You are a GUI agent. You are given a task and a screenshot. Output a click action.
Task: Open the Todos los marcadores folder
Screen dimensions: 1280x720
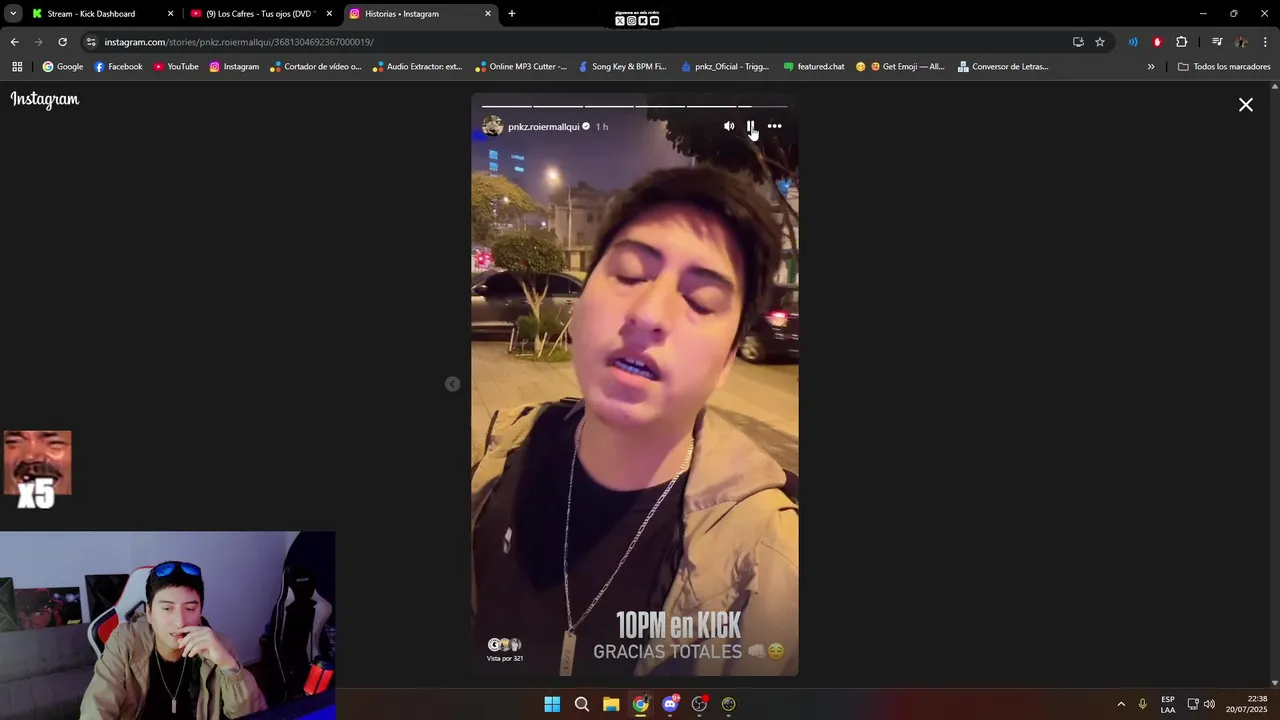click(1224, 67)
